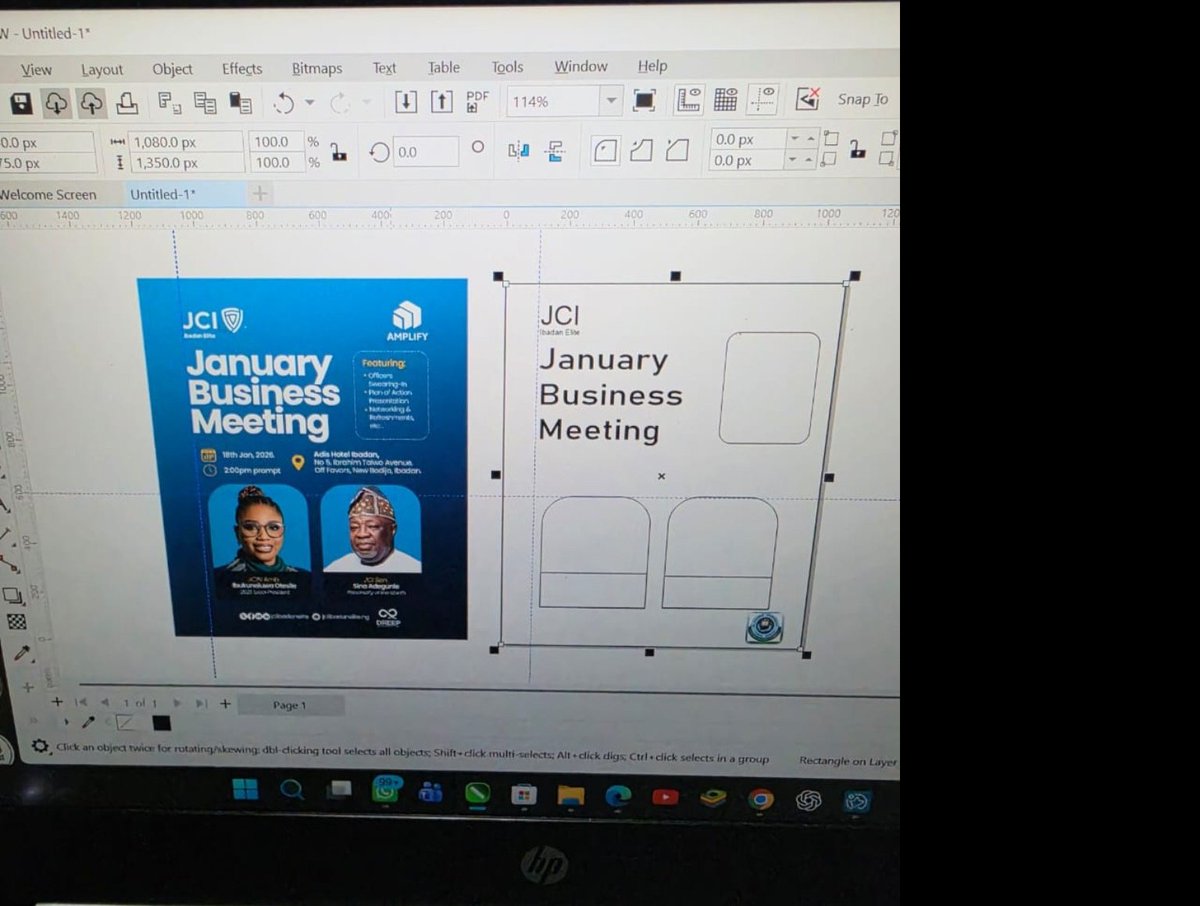
Task: Toggle Show Guidelines
Action: [762, 99]
